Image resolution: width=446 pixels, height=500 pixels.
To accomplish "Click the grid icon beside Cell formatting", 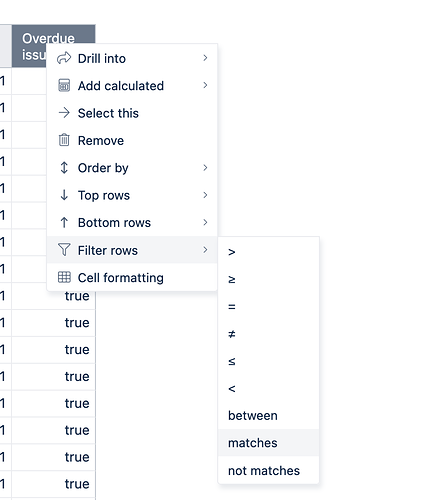I will (64, 277).
